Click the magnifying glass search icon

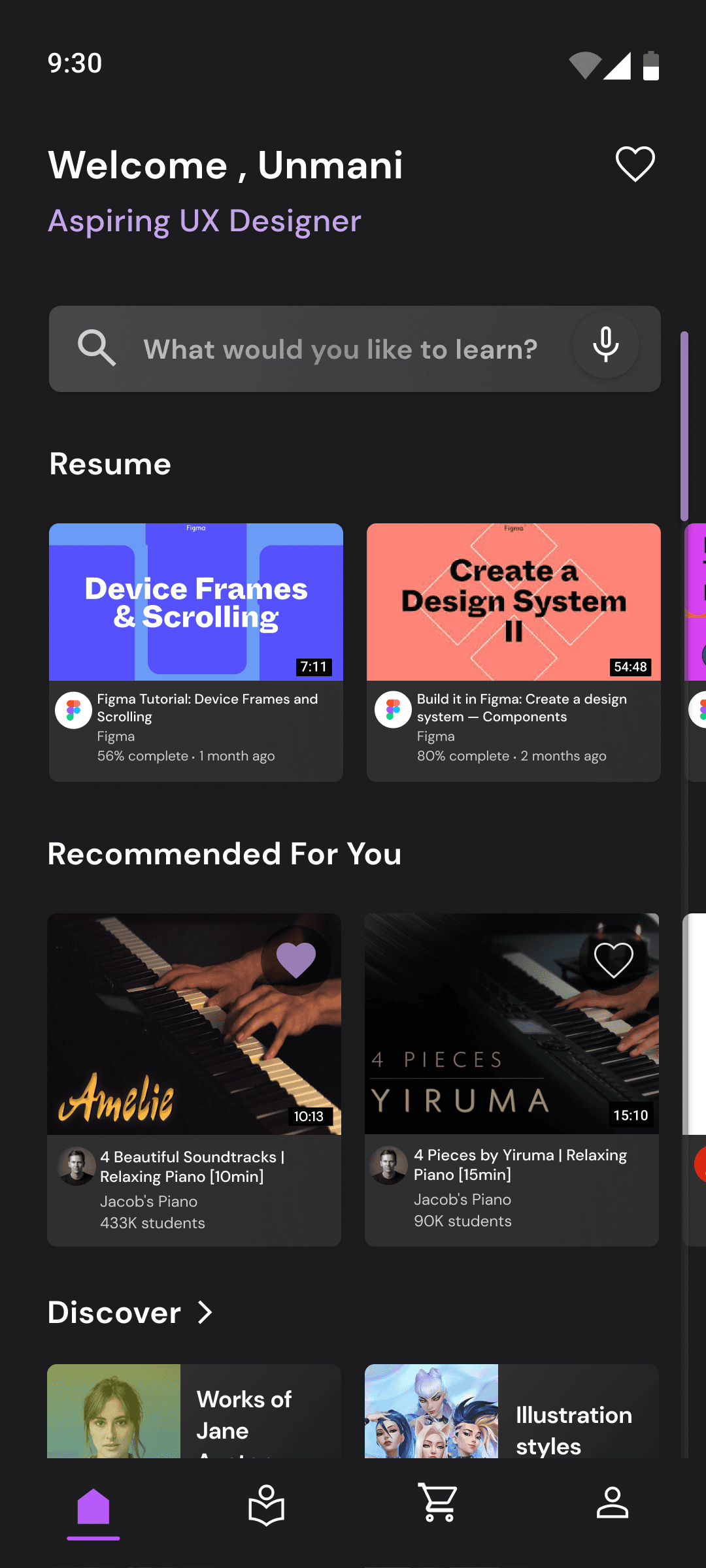click(97, 348)
